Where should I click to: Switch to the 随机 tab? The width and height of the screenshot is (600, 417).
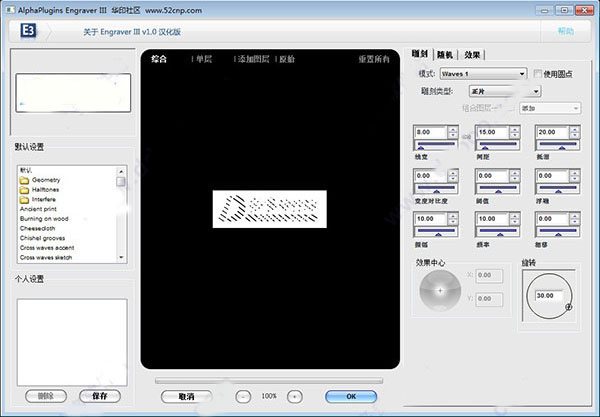click(445, 55)
